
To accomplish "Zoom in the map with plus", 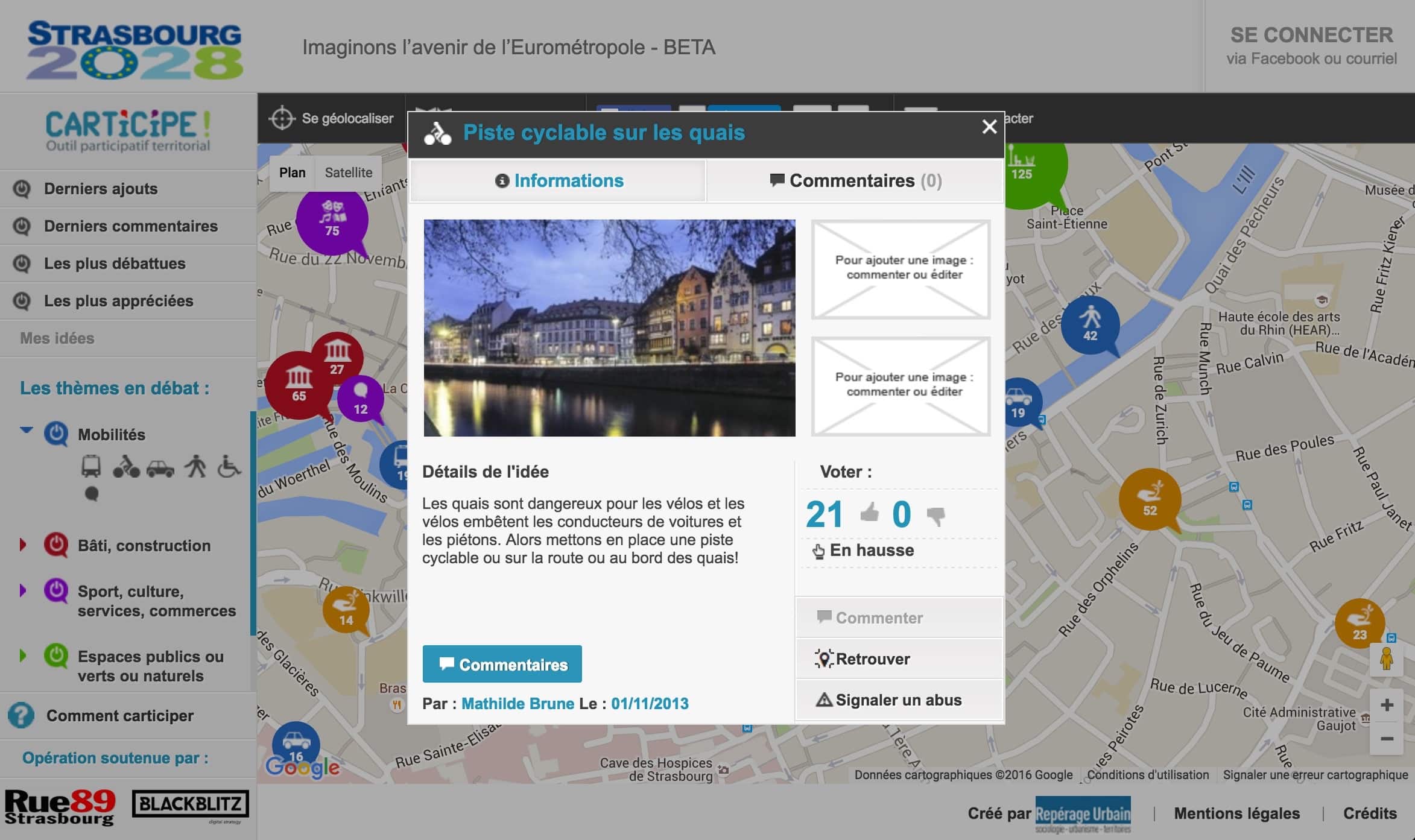I will click(1387, 705).
